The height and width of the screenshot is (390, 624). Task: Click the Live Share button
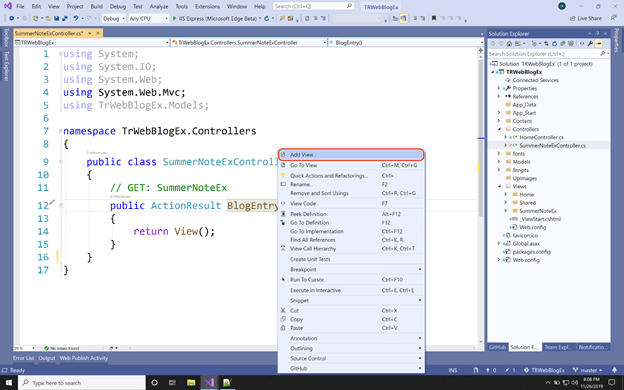point(586,18)
